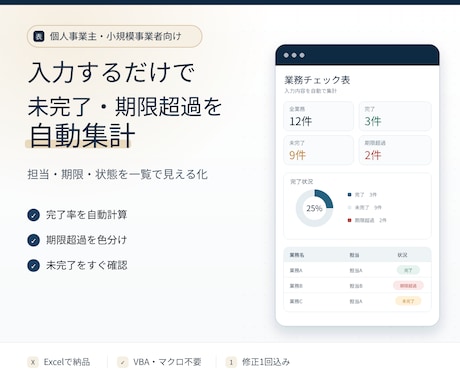This screenshot has width=460, height=380.
Task: Click the X icon next to Excelで納品
Action: (x=33, y=362)
